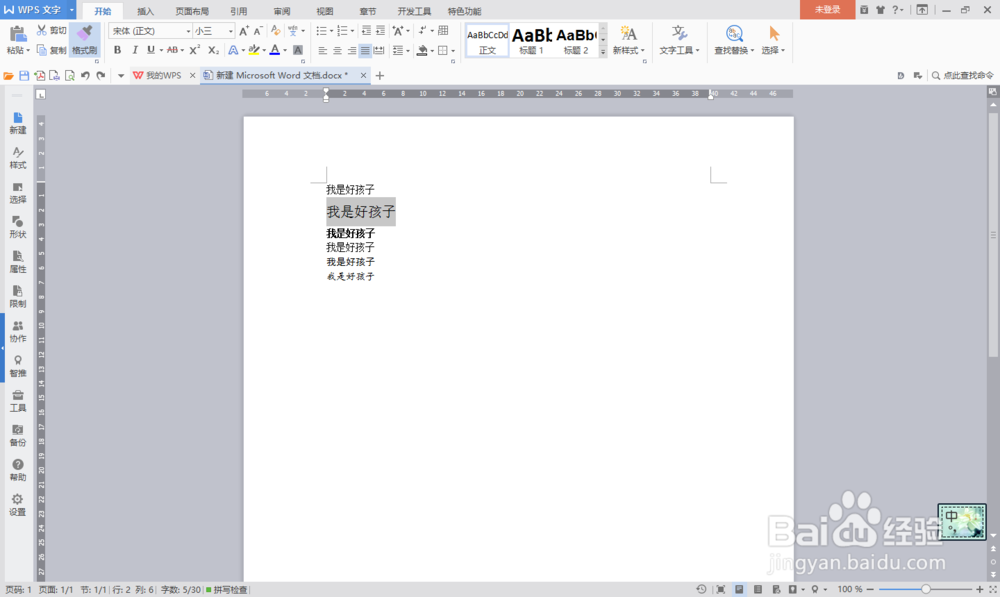Image resolution: width=1000 pixels, height=597 pixels.
Task: Open the sidebar Collaborate (协作) panel
Action: (x=18, y=331)
